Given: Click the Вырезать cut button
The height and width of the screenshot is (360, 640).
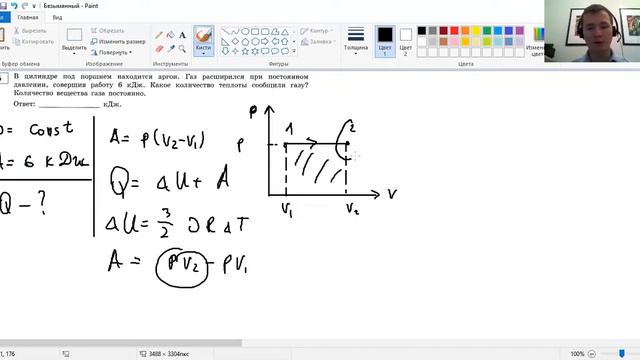Looking at the screenshot, I should pyautogui.click(x=30, y=31).
